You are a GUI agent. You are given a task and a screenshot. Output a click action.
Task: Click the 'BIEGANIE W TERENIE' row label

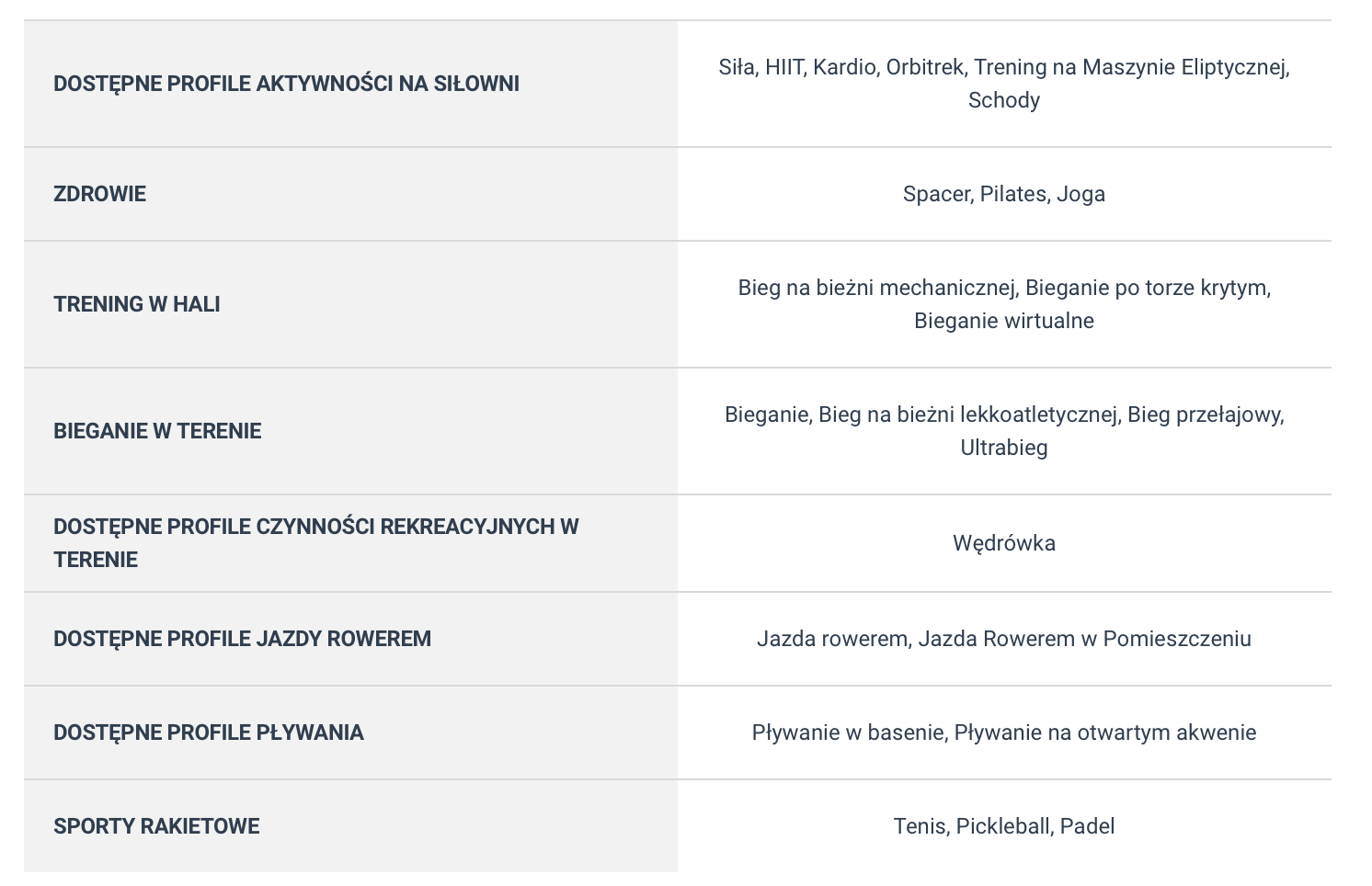click(x=157, y=431)
